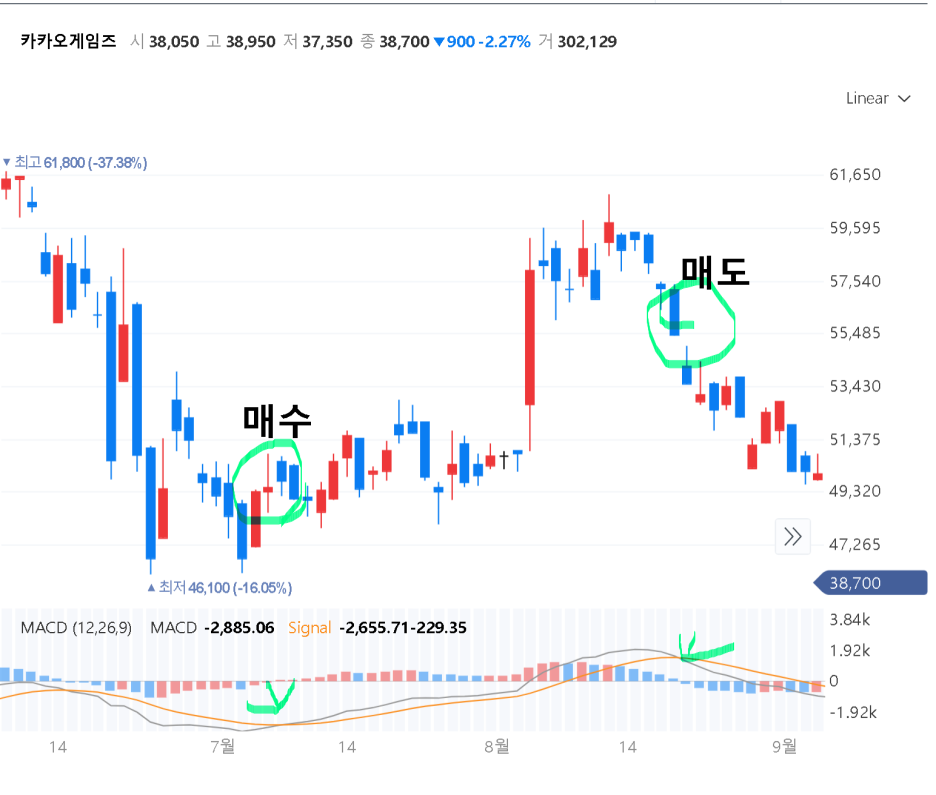
Task: Click the closing price 38,700 in header
Action: point(404,42)
